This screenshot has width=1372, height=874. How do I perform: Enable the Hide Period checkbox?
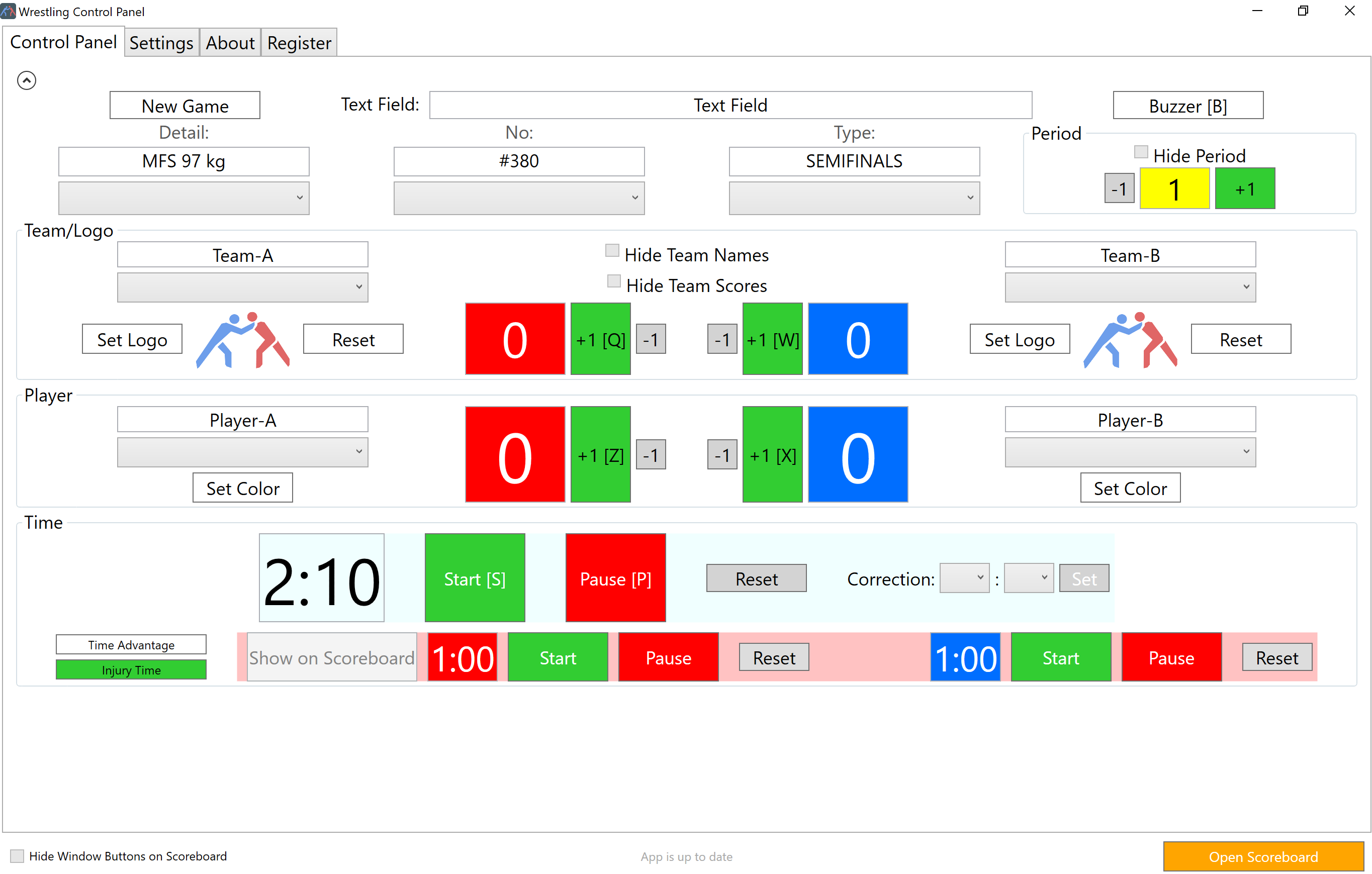[1141, 152]
